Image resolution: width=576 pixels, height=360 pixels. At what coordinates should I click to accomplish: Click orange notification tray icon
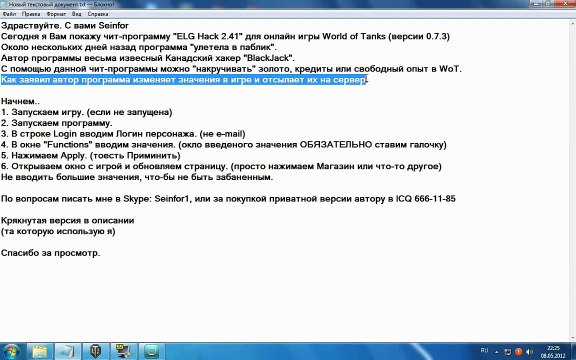[519, 352]
